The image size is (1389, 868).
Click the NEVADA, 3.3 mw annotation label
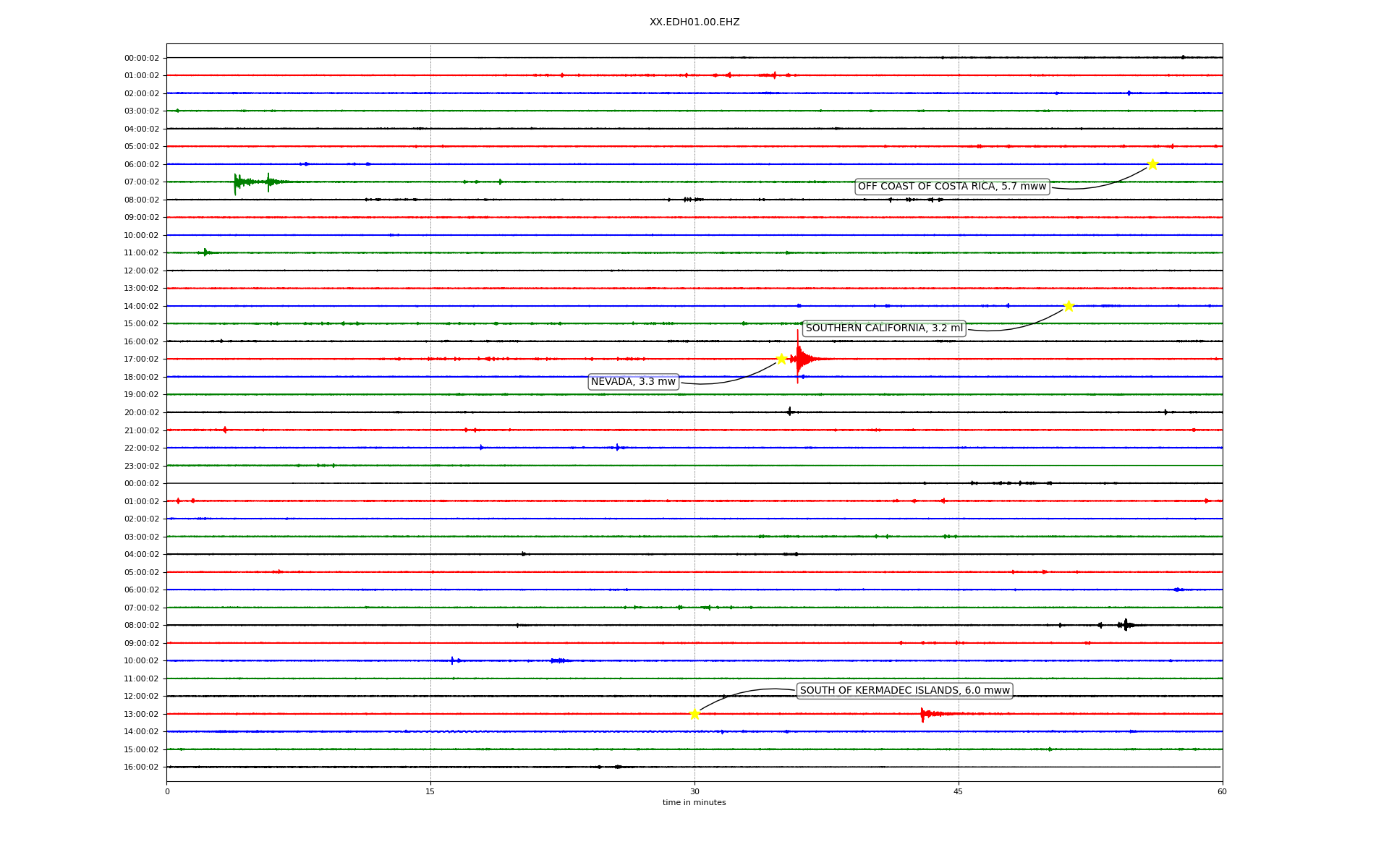click(633, 382)
